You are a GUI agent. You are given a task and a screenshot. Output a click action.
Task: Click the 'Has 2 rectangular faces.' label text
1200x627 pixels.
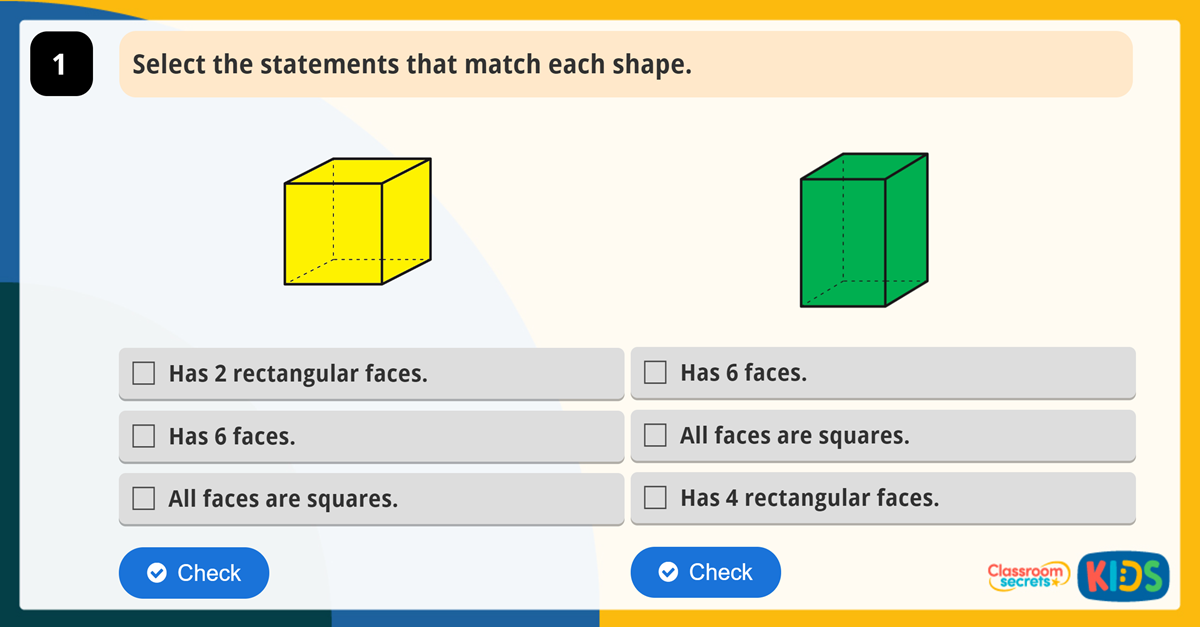(x=298, y=374)
